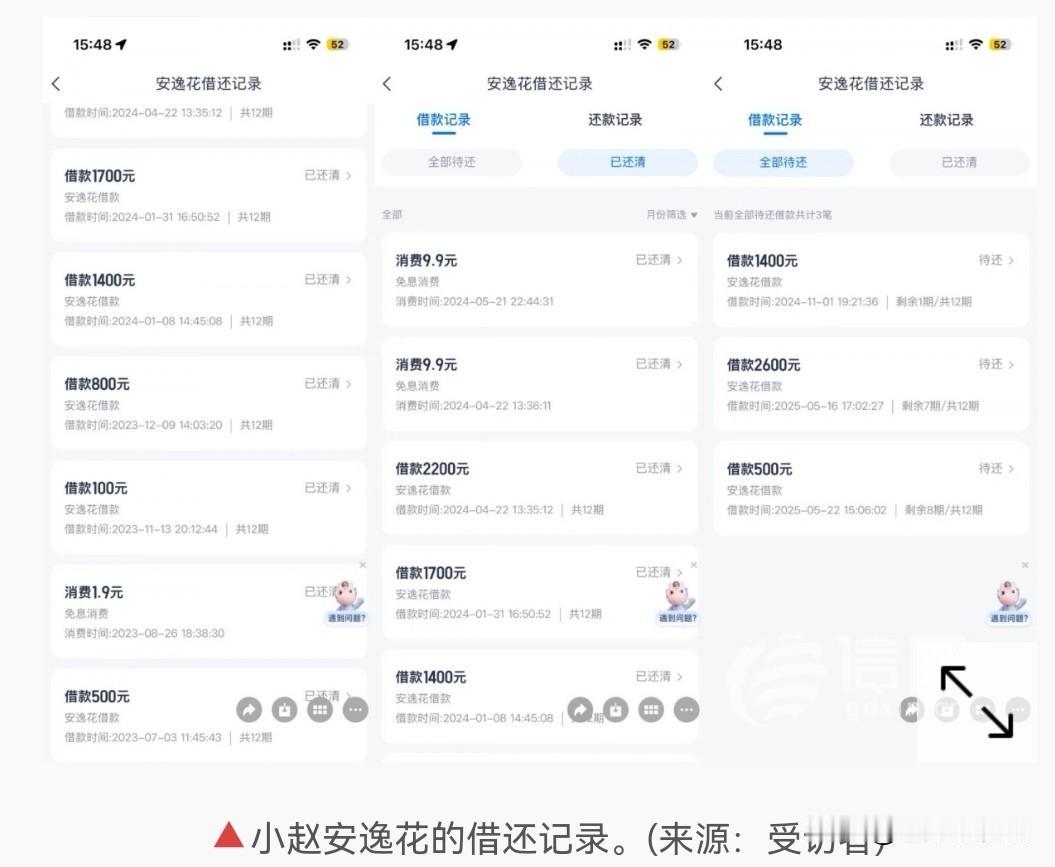1055x867 pixels.
Task: Tap the 15:48 clock in the right screenshot
Action: (x=763, y=44)
